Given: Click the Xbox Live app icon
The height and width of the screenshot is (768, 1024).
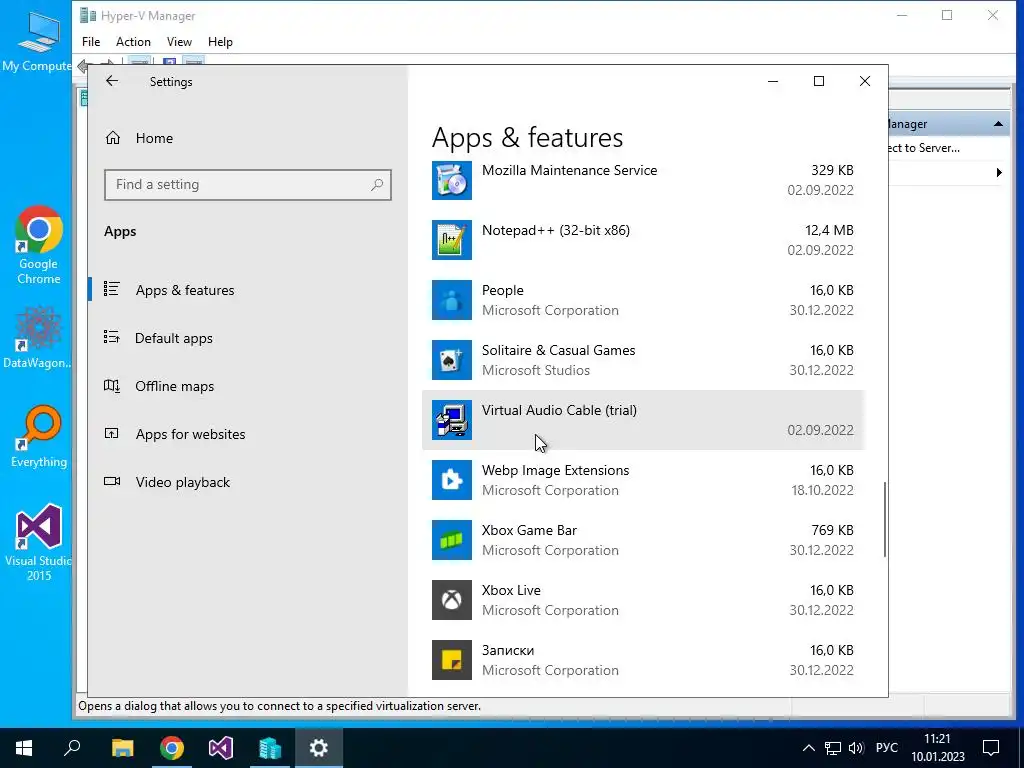Looking at the screenshot, I should pos(451,600).
